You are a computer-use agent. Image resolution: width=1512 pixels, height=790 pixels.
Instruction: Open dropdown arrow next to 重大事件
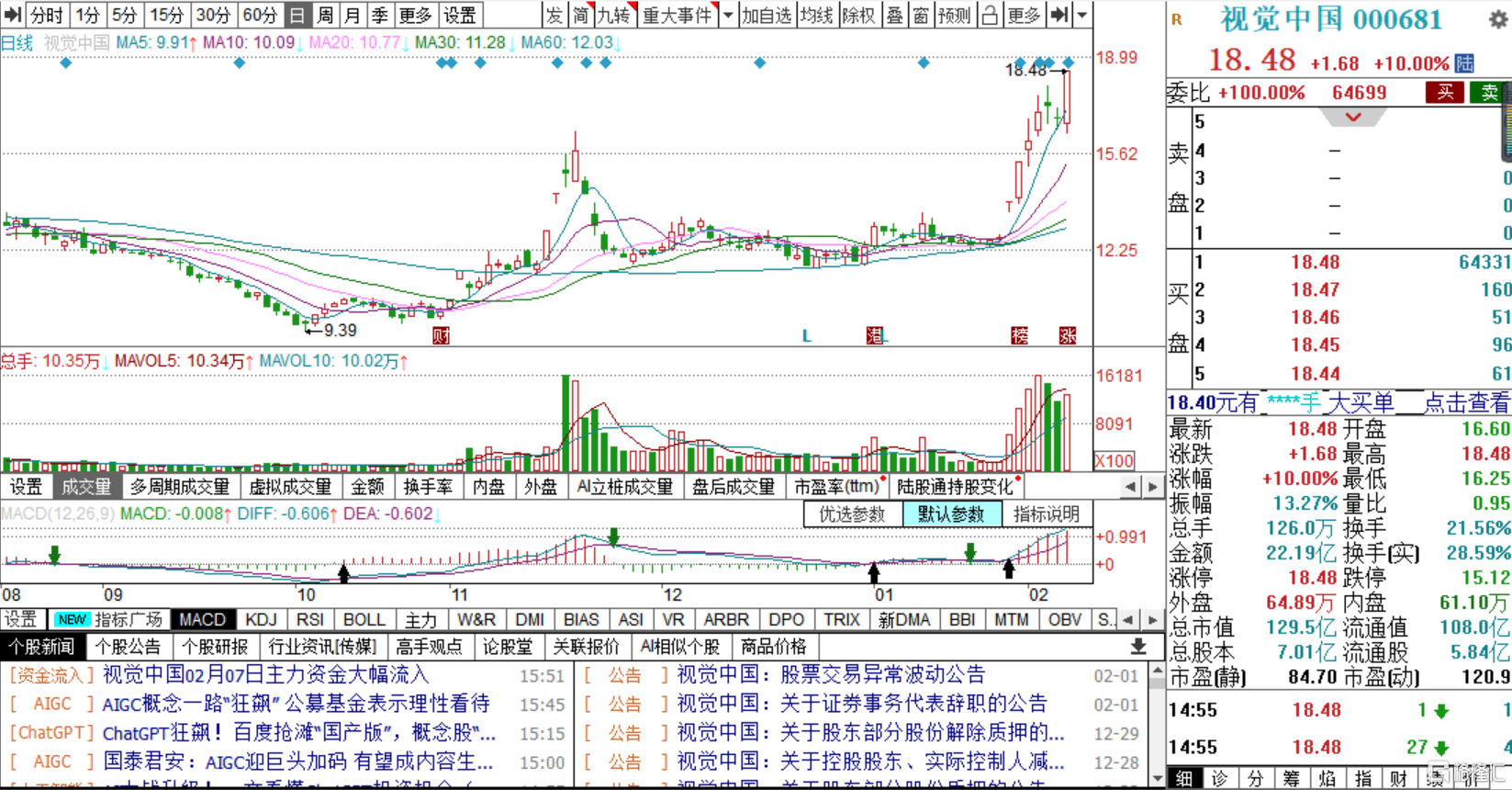(x=728, y=15)
